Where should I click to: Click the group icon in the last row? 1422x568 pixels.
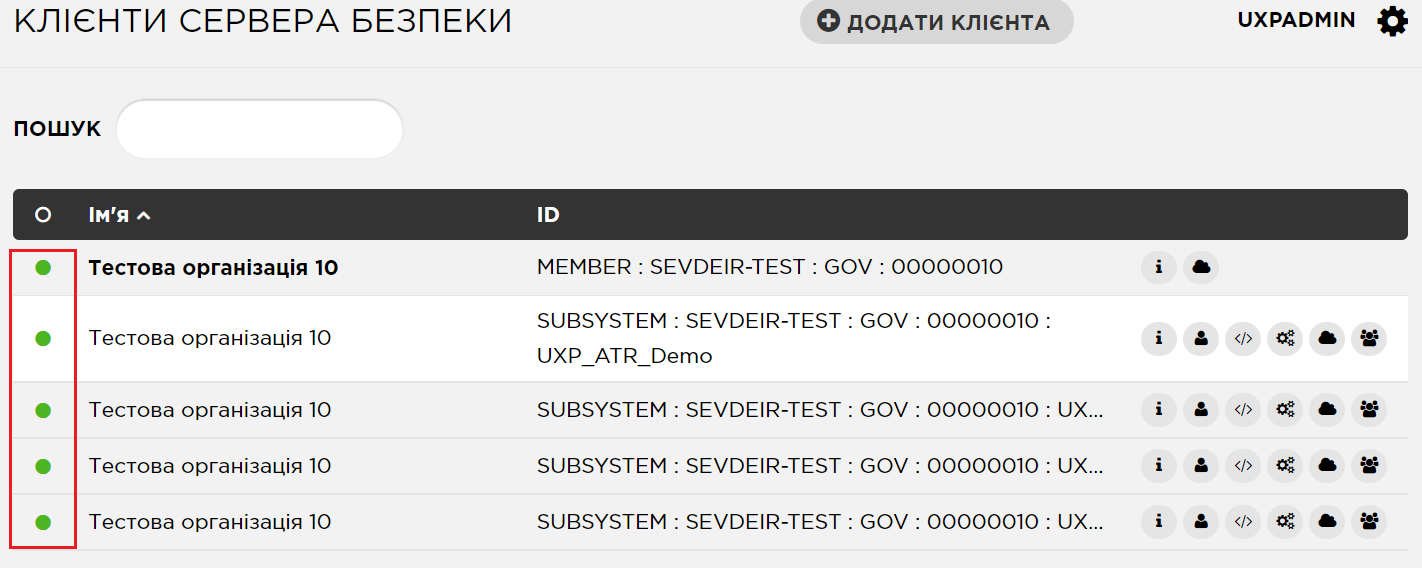(x=1369, y=521)
